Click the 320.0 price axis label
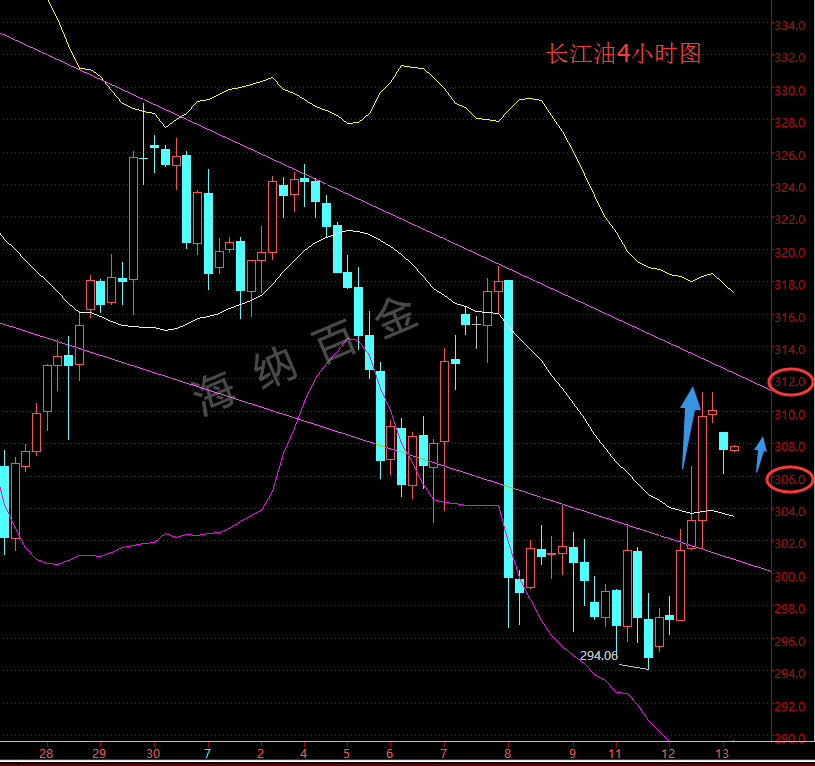 coord(790,253)
